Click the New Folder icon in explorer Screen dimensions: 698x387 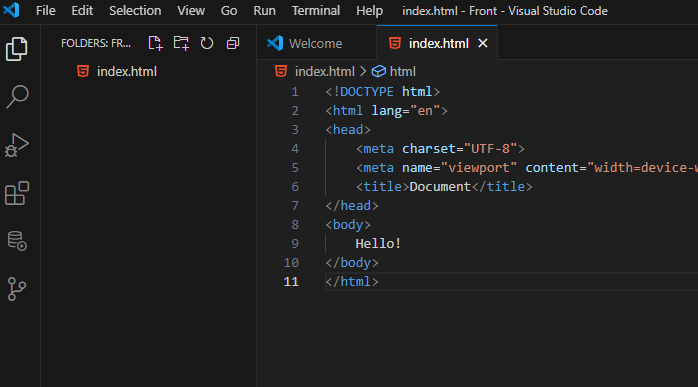(x=181, y=43)
